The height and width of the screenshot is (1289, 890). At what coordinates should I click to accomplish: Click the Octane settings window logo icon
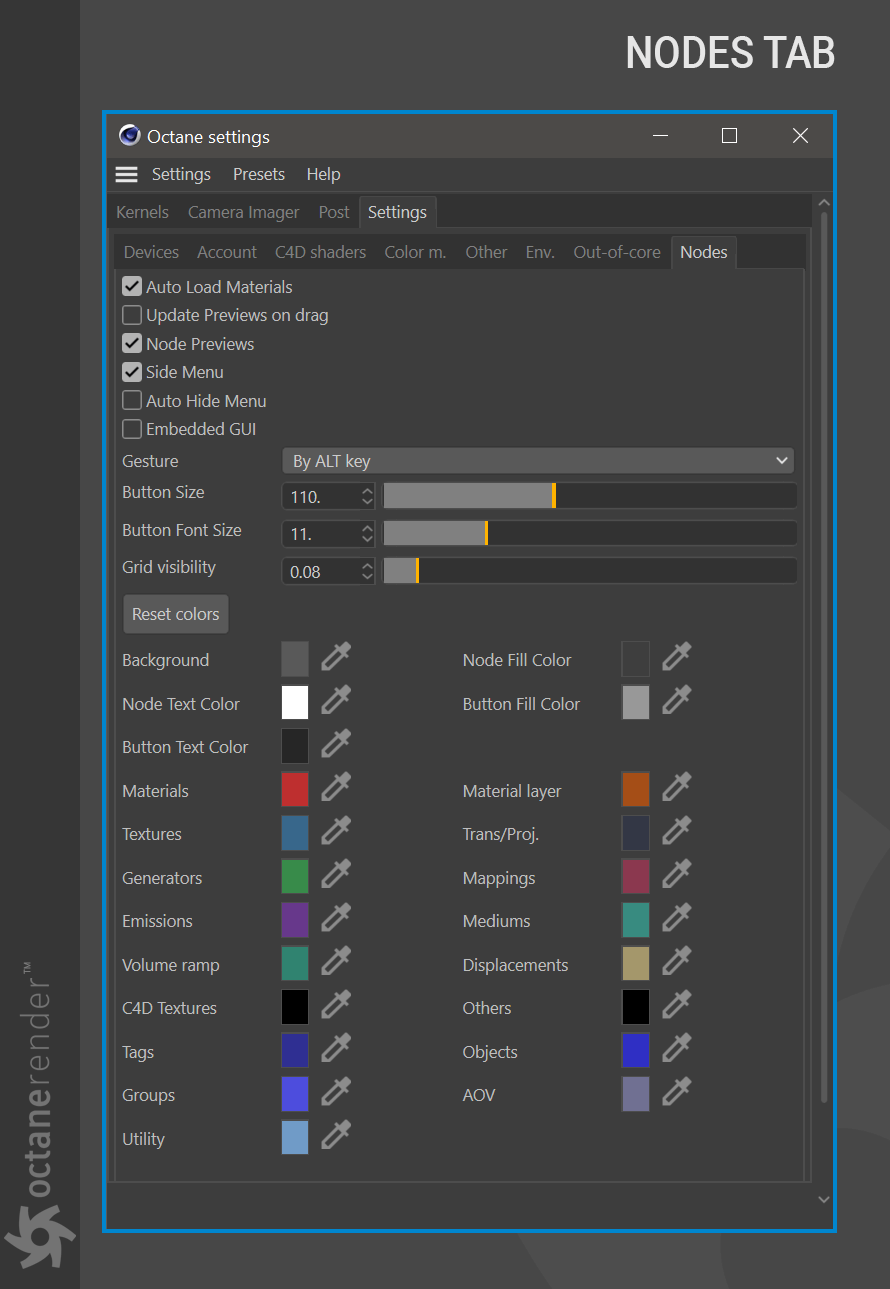pos(129,136)
